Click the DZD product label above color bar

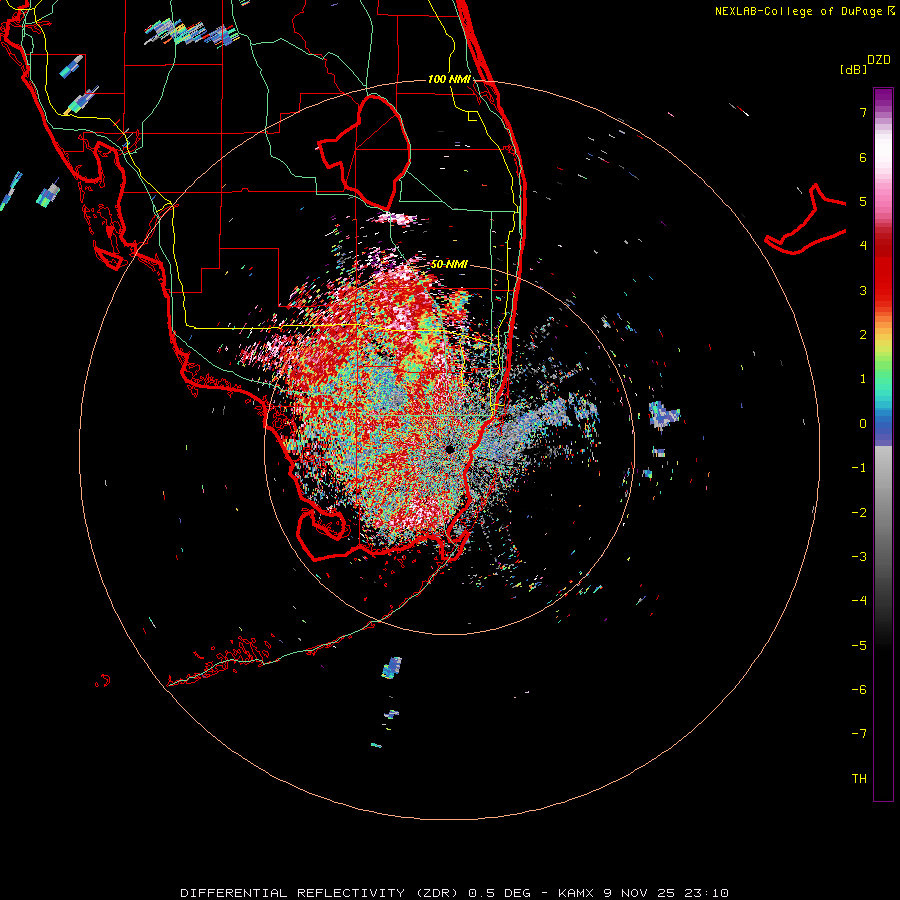tap(879, 60)
